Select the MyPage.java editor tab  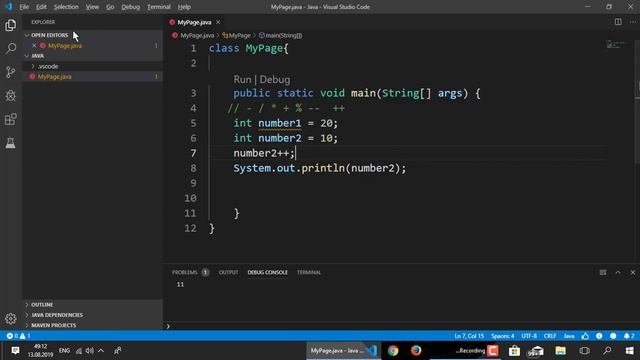(x=194, y=22)
